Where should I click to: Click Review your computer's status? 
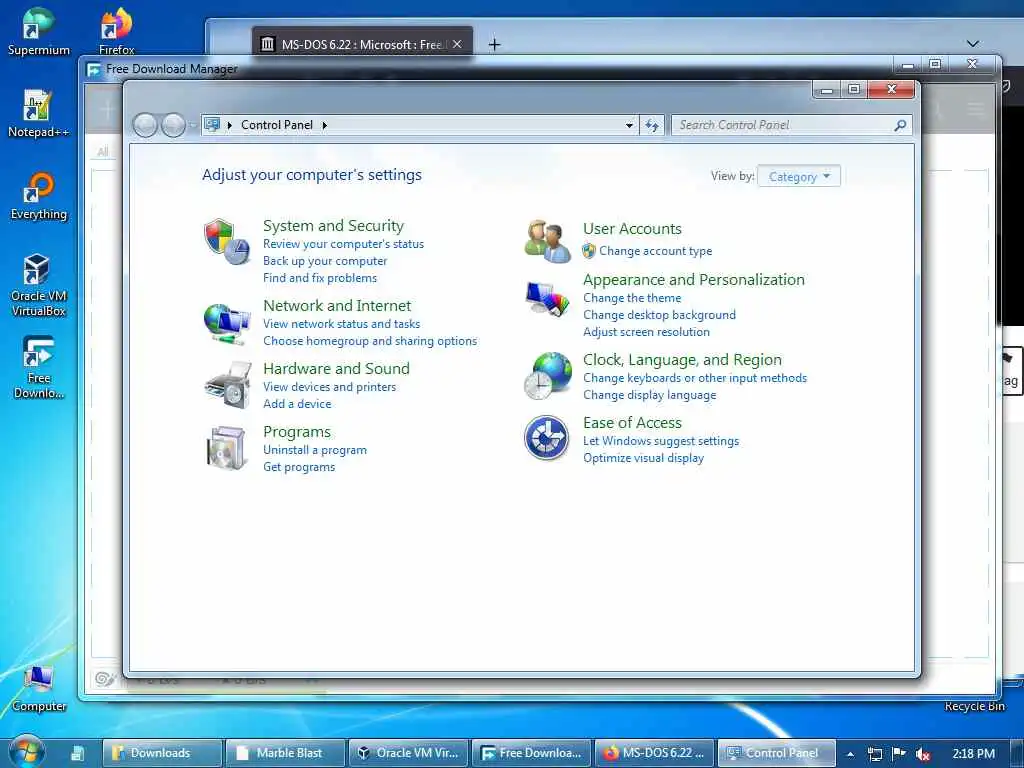pos(344,244)
